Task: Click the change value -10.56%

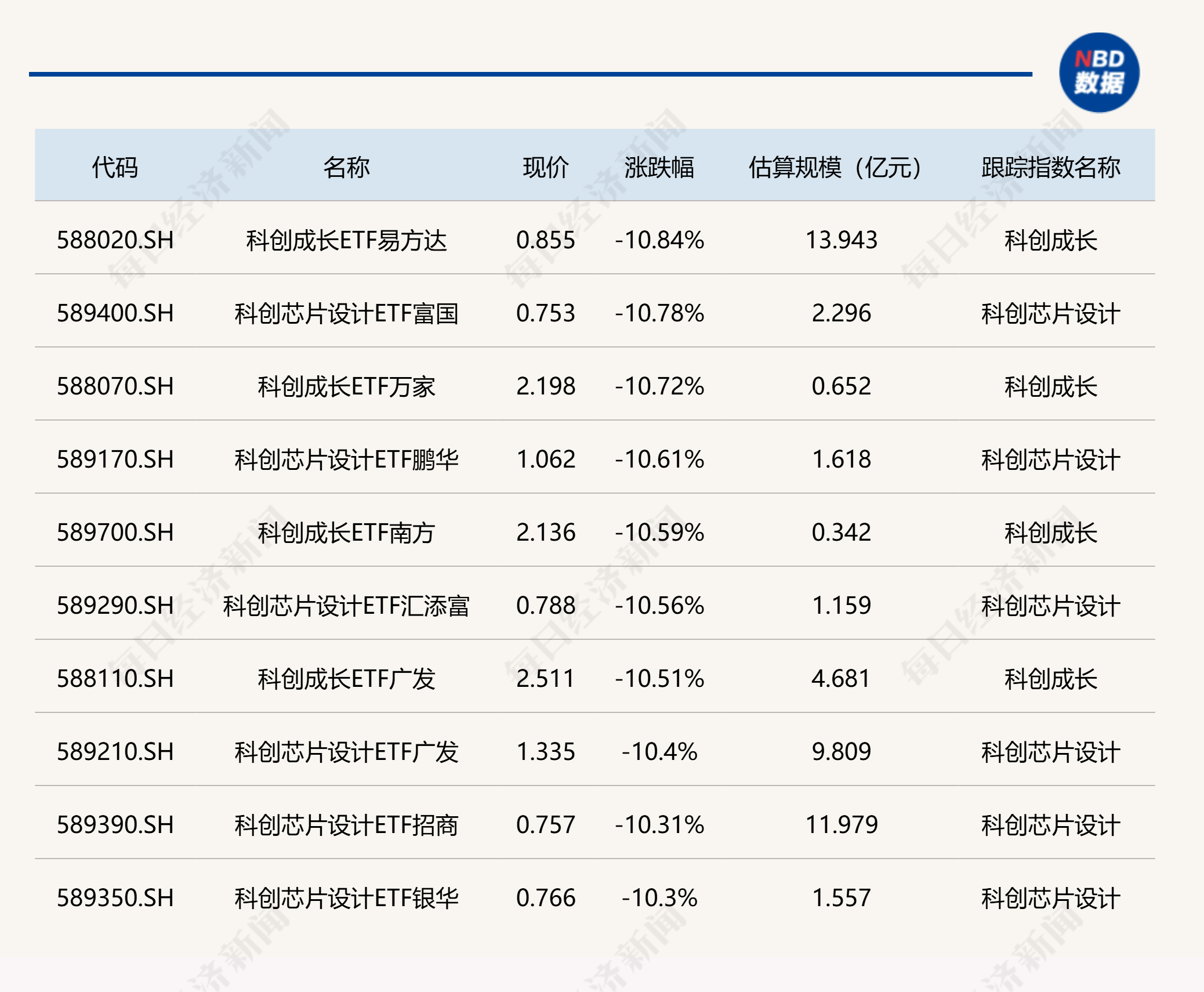Action: point(659,606)
